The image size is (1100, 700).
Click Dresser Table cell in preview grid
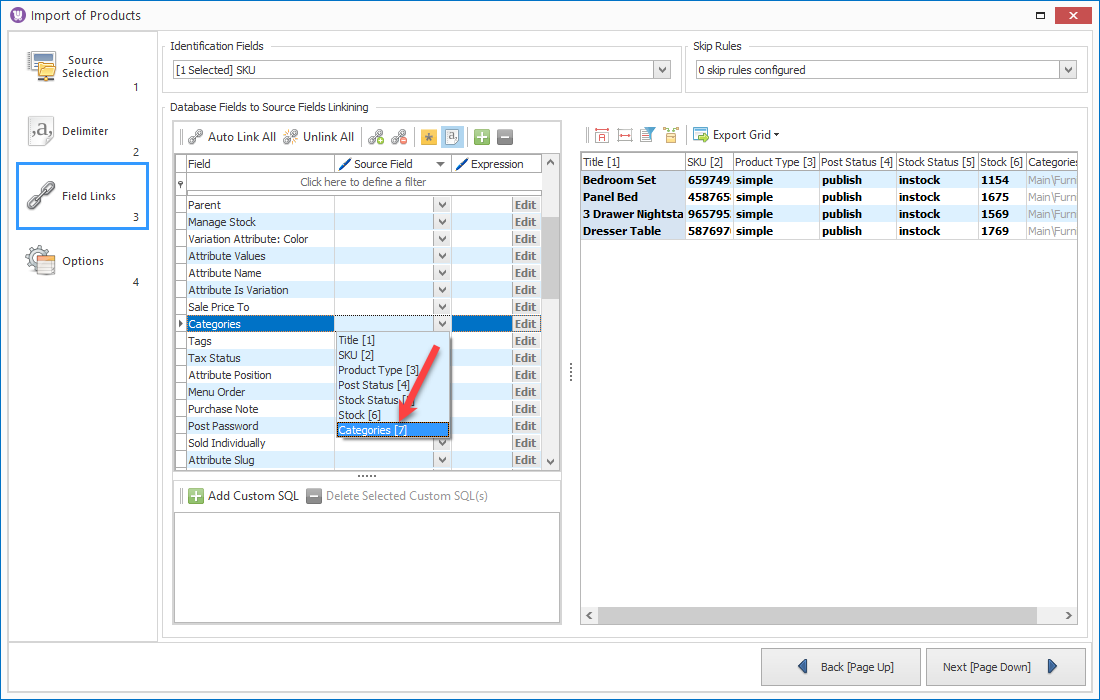click(633, 231)
